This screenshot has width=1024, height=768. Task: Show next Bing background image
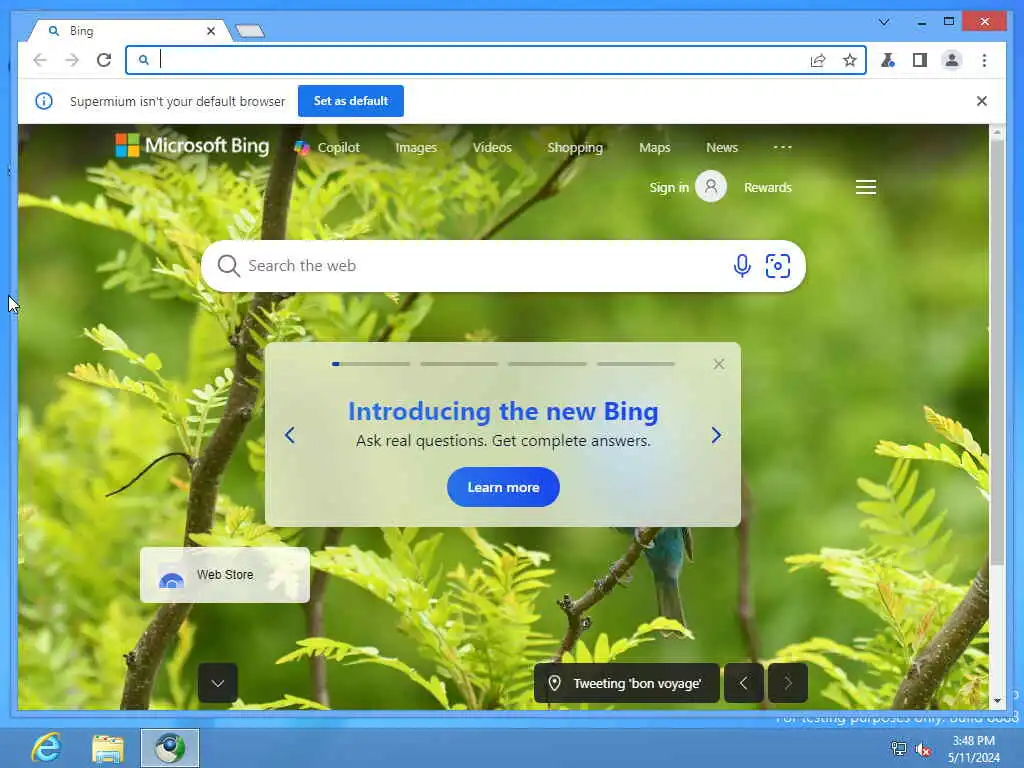(x=788, y=683)
